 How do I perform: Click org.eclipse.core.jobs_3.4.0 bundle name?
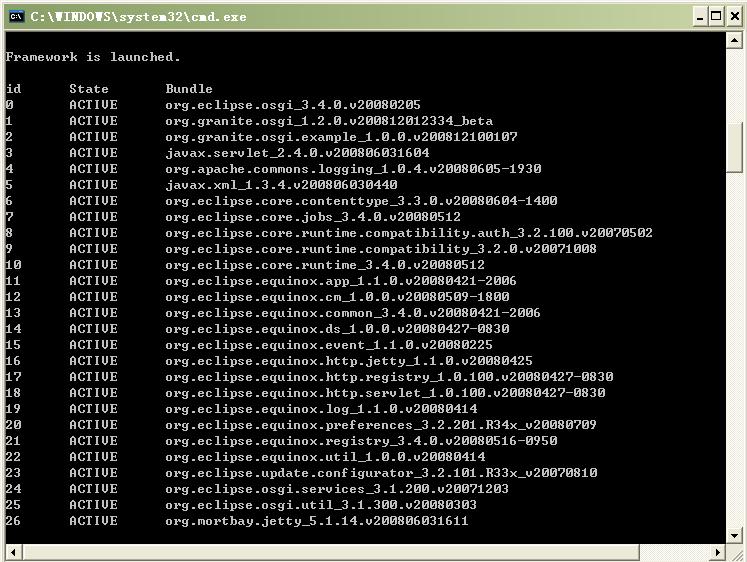pyautogui.click(x=313, y=217)
